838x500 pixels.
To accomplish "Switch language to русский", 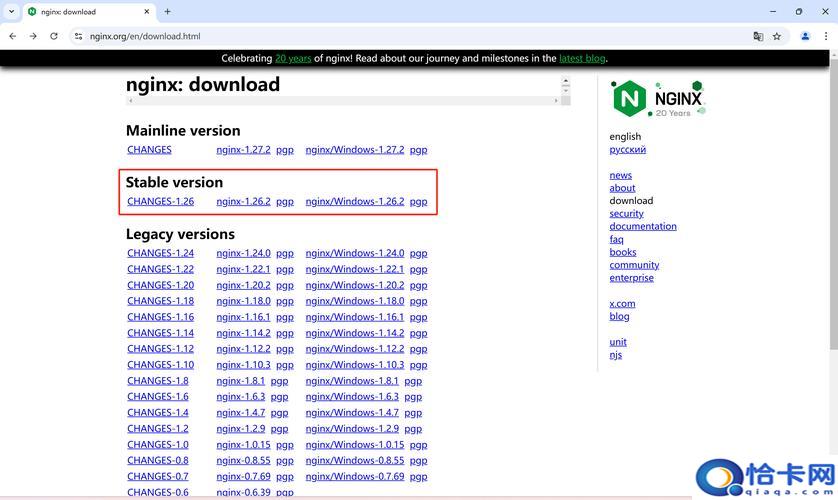I will 627,150.
